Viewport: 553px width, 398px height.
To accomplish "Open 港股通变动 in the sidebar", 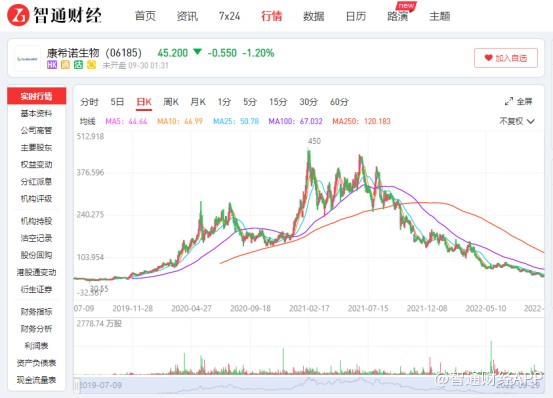I will point(36,272).
